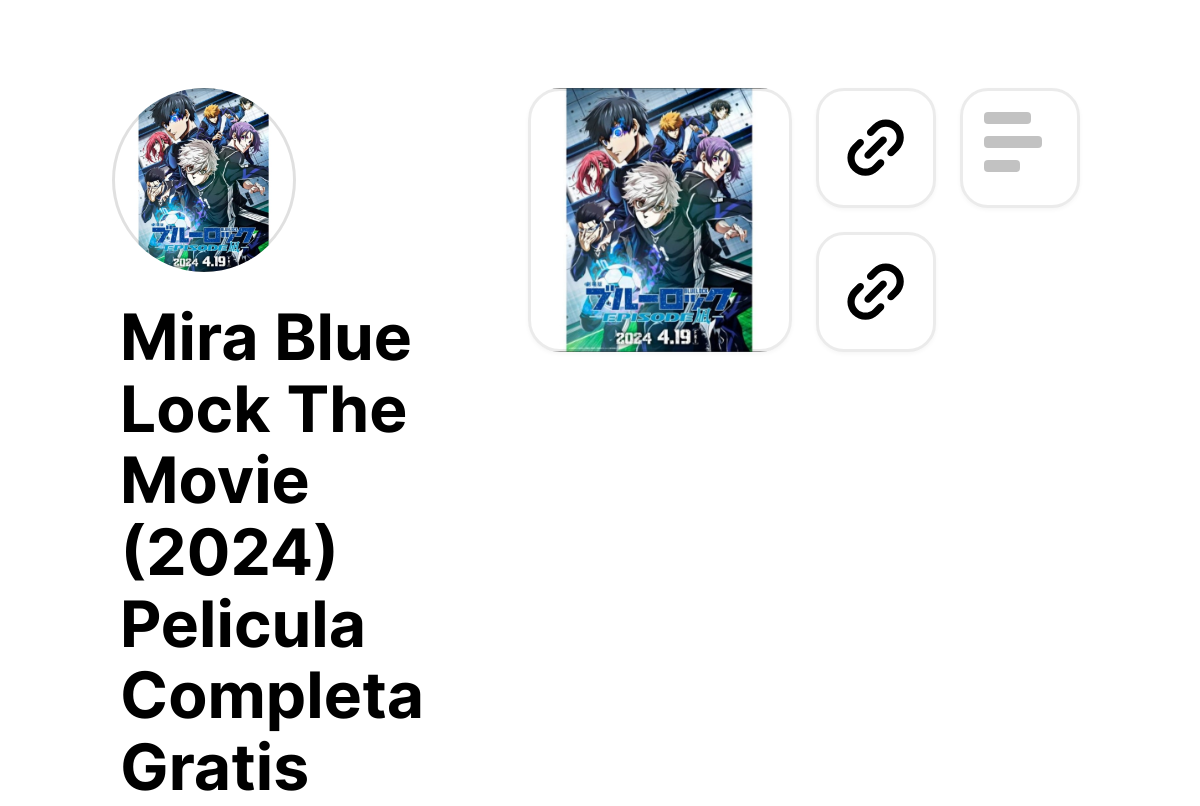Image resolution: width=1200 pixels, height=806 pixels.
Task: Open the gray text-lines icon card
Action: (1020, 148)
